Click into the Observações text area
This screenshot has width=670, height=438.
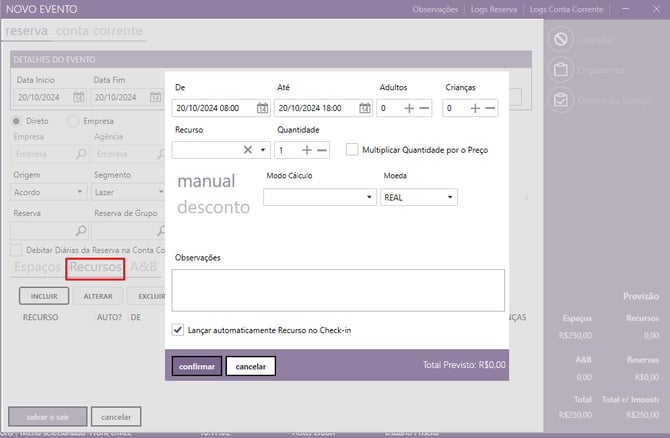[338, 289]
